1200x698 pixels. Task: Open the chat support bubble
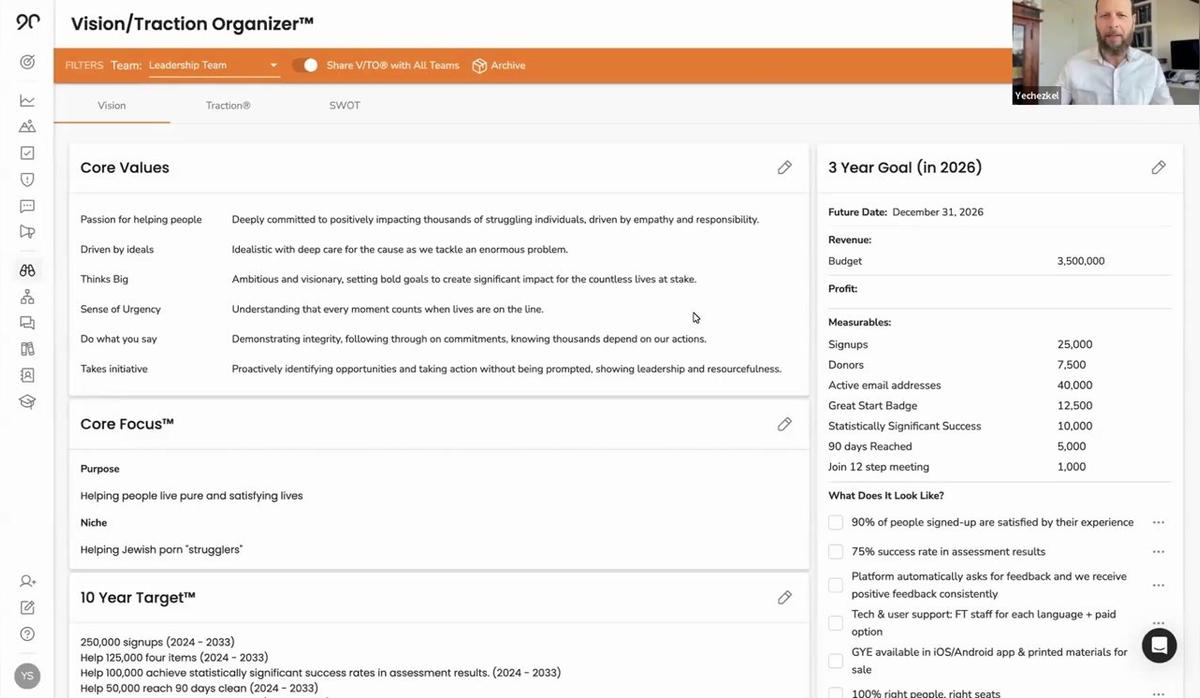[x=1159, y=645]
